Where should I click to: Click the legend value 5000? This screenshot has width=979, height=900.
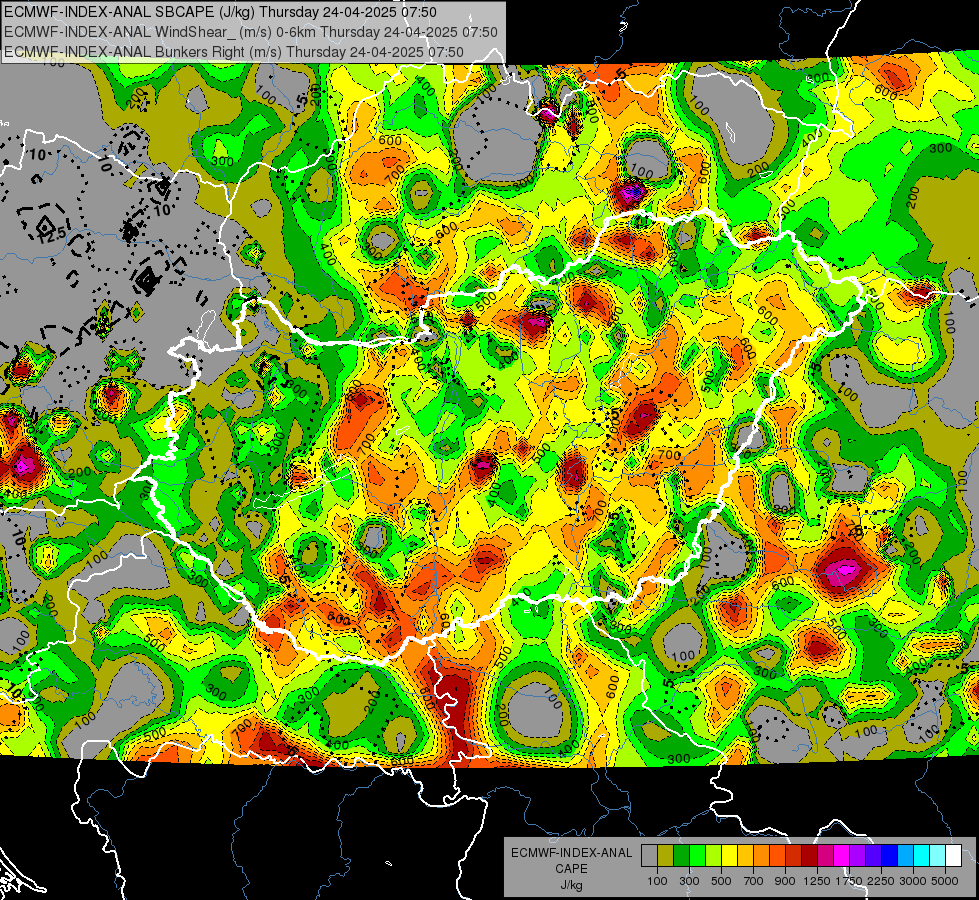point(945,881)
